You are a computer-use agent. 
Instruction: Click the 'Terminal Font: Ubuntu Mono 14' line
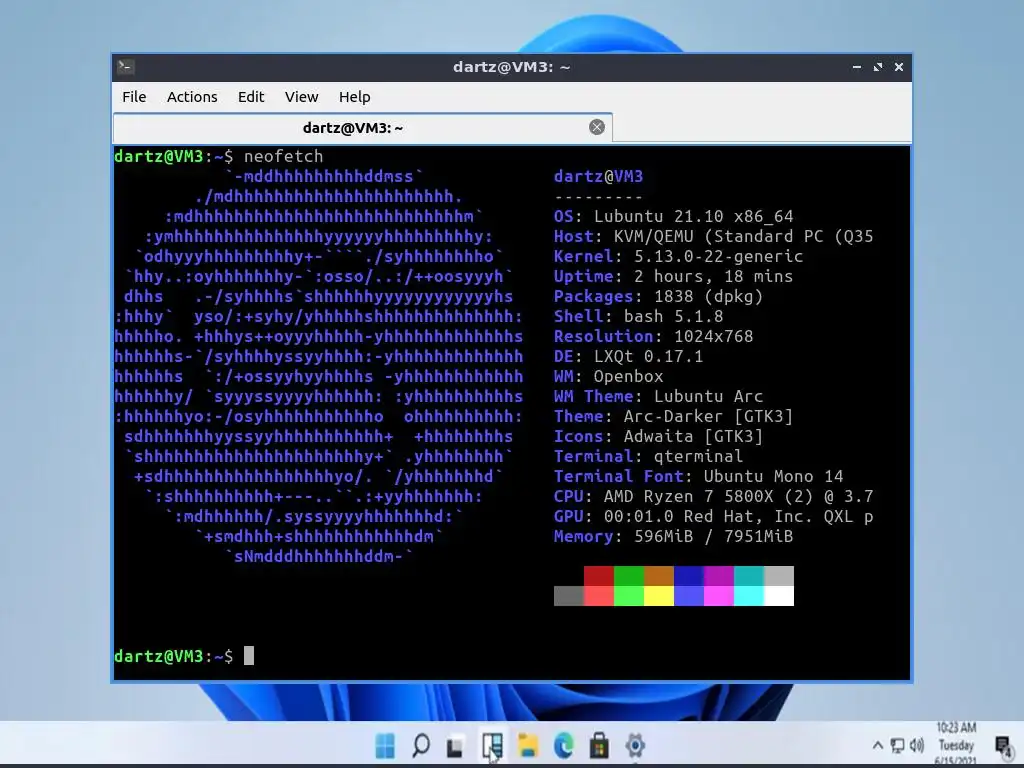699,476
